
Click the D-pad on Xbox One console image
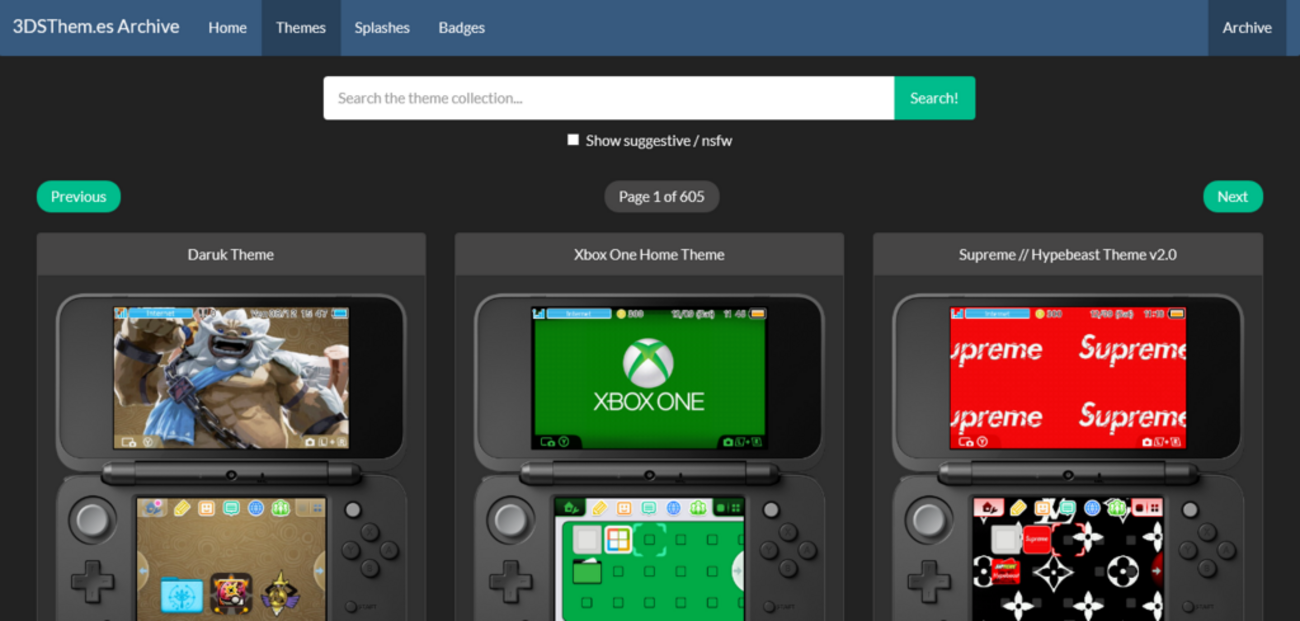click(x=510, y=583)
